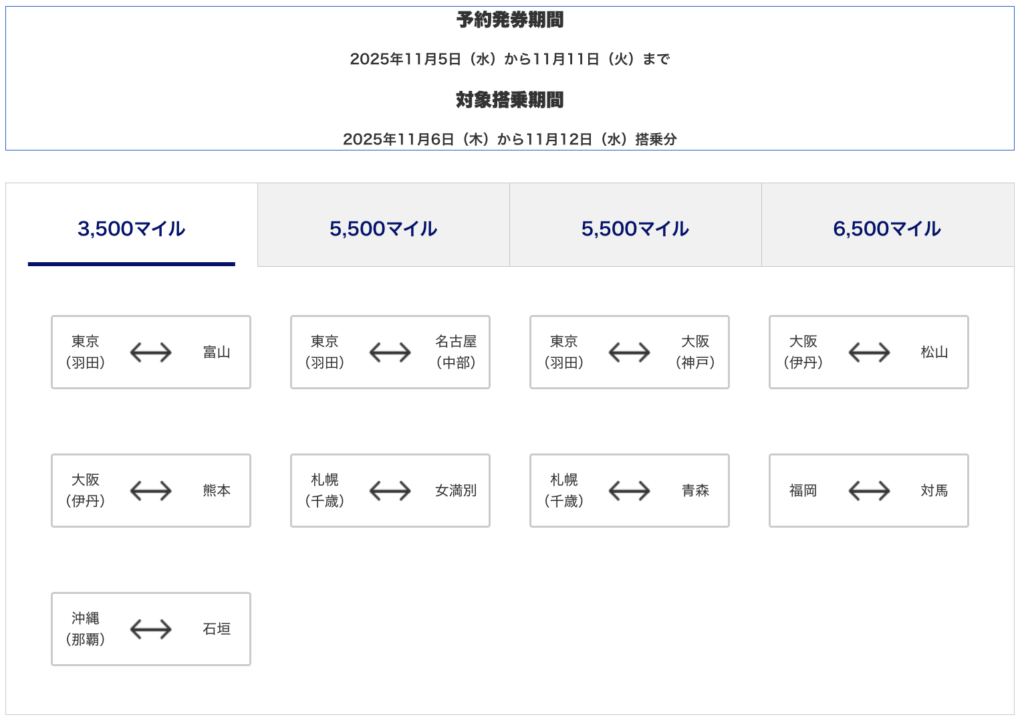Screen dimensions: 1024x725
Task: Open the third tab labeled 5,500マイル
Action: pos(635,228)
